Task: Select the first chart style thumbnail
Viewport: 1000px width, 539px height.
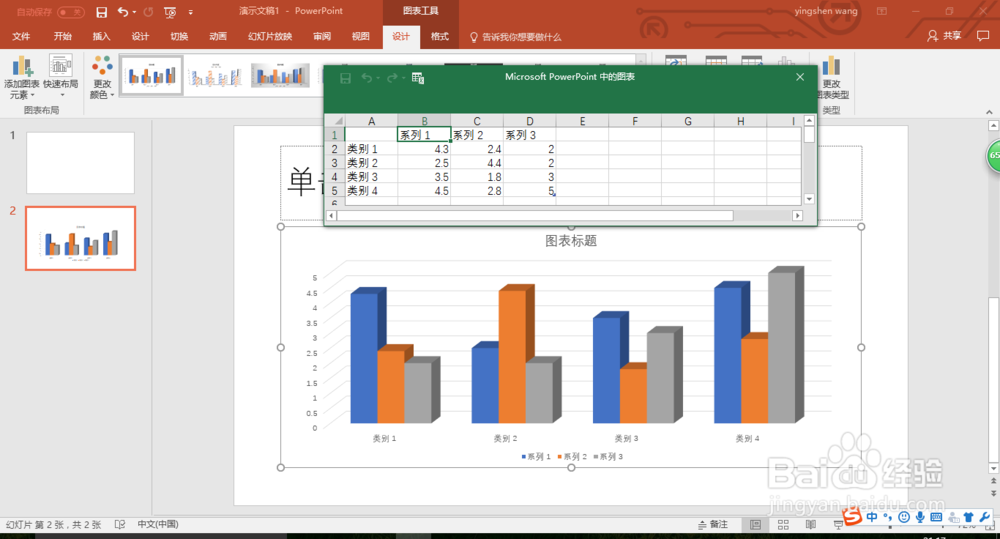Action: coord(152,76)
